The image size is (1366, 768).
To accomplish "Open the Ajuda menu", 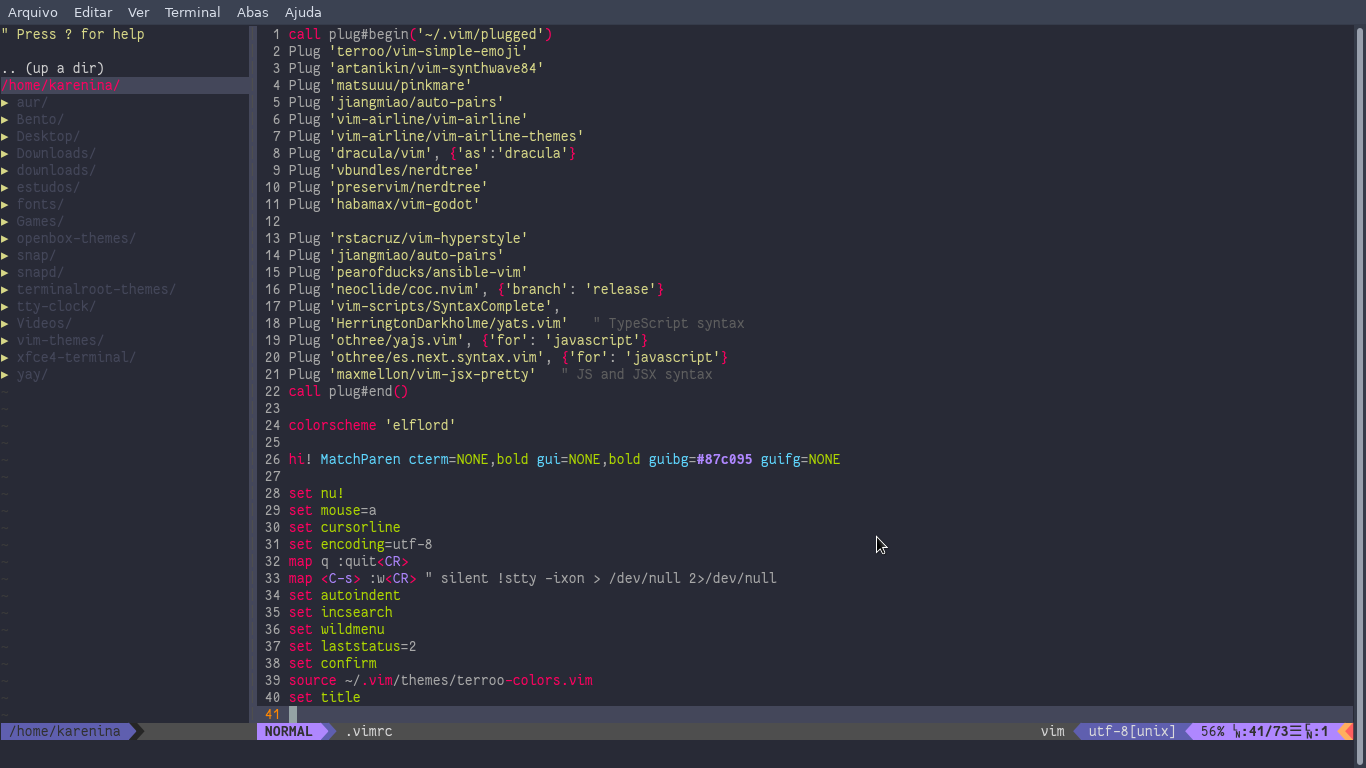I will point(303,12).
